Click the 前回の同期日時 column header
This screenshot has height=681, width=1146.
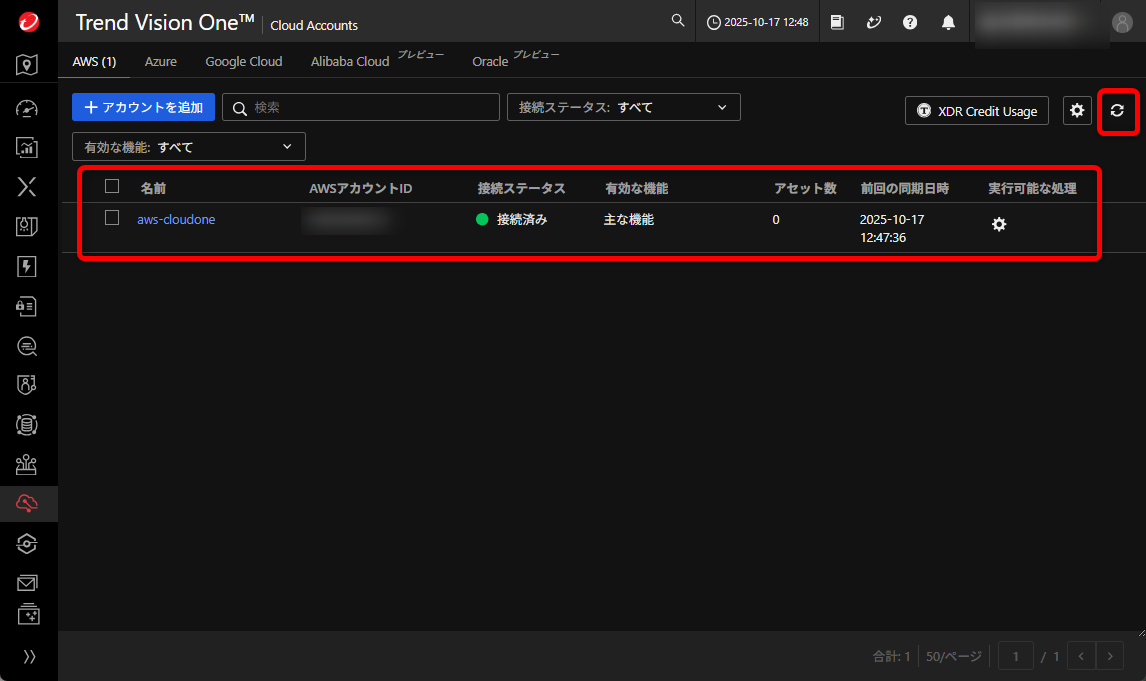pos(905,189)
